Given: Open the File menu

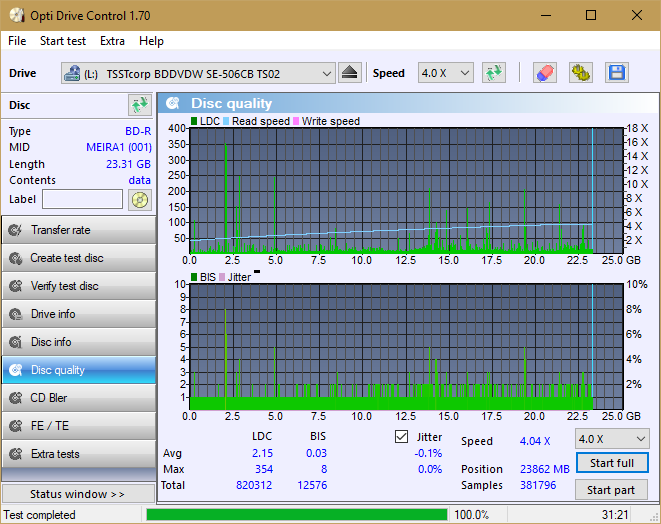Looking at the screenshot, I should point(17,41).
